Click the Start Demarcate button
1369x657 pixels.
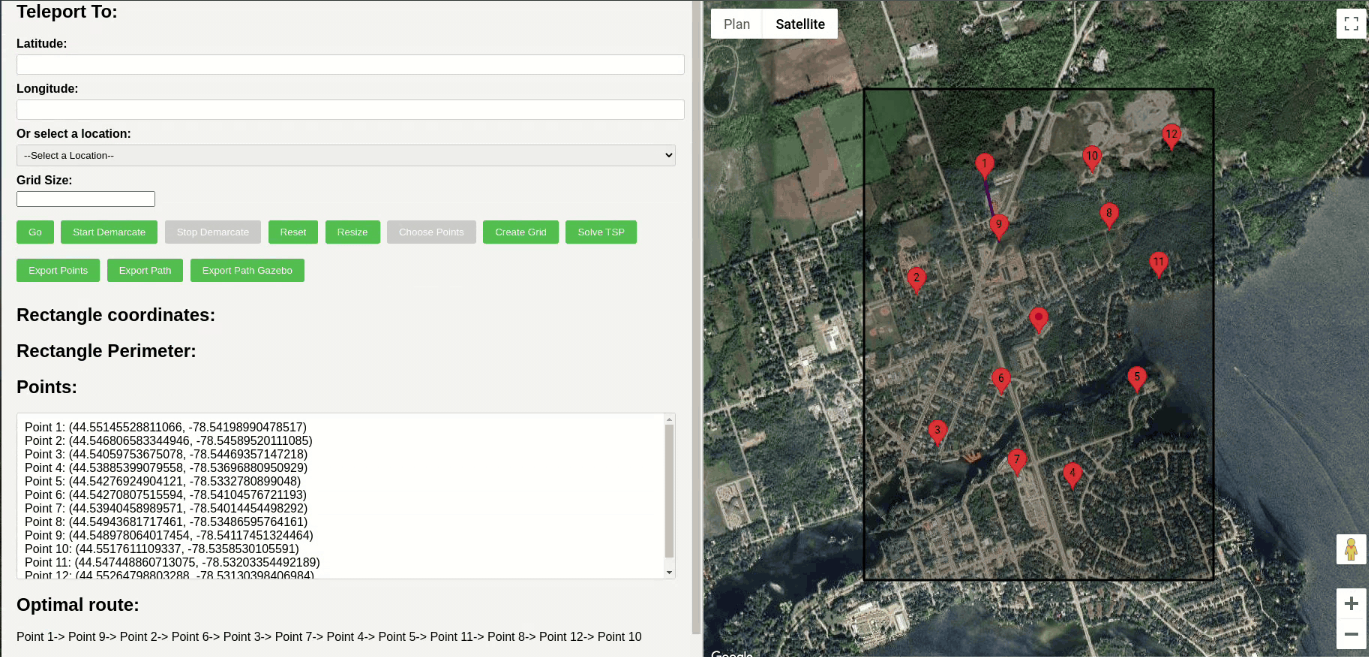[109, 232]
